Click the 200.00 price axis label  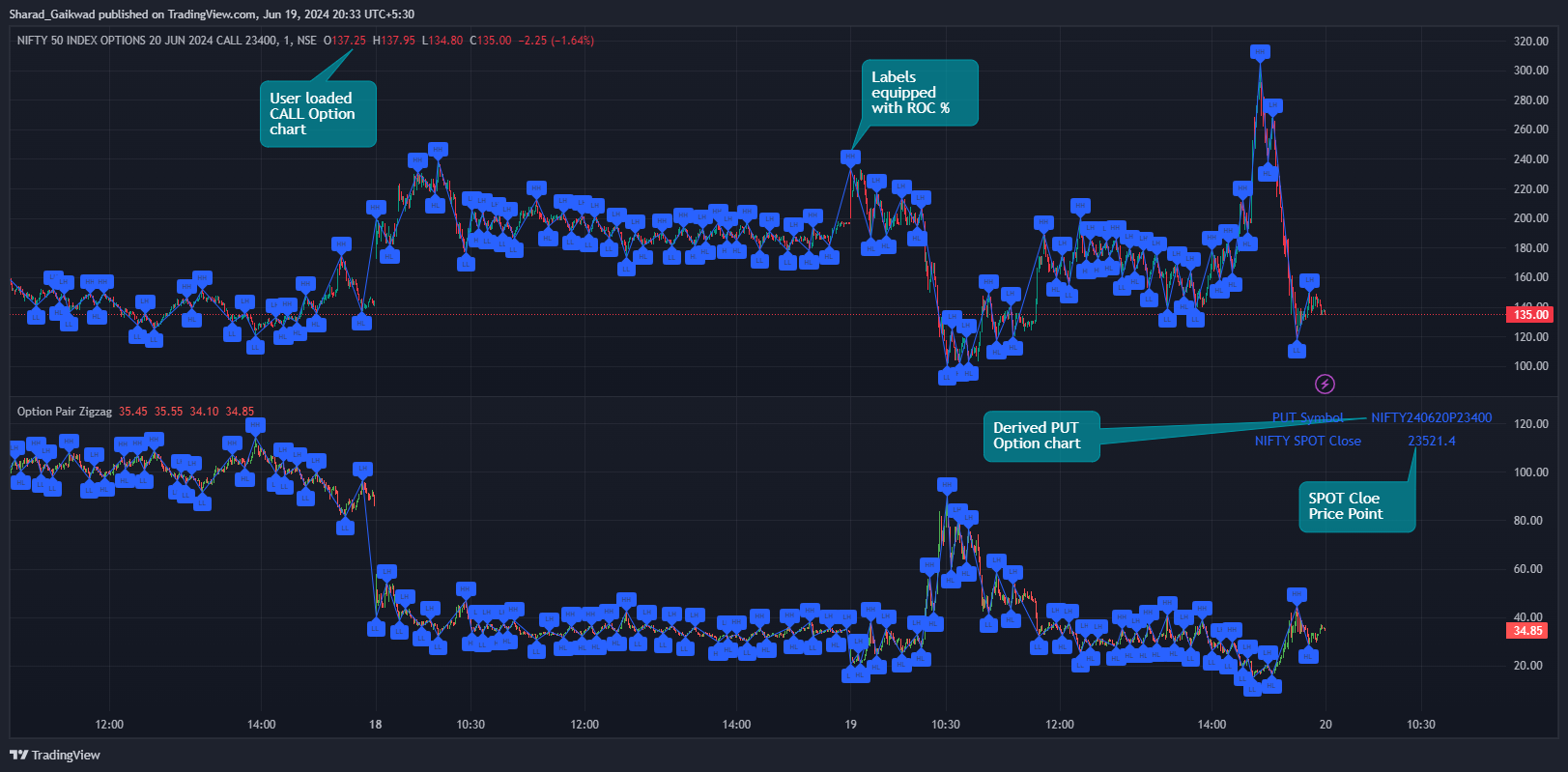pyautogui.click(x=1530, y=218)
